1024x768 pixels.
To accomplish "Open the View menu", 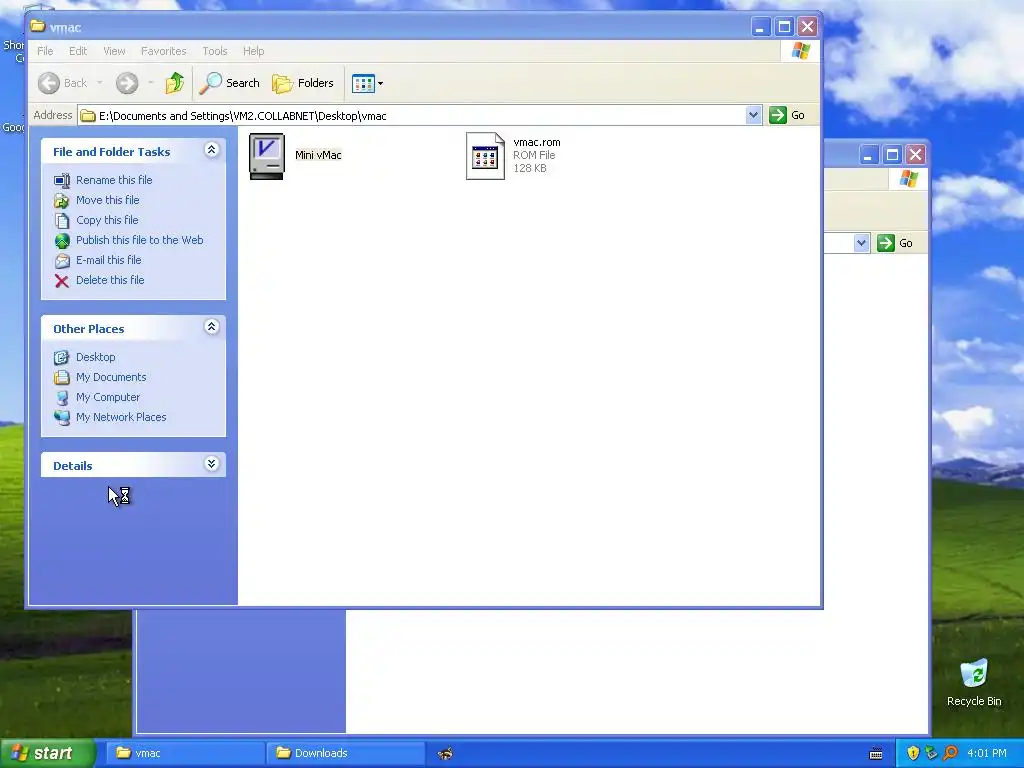I will click(x=114, y=51).
